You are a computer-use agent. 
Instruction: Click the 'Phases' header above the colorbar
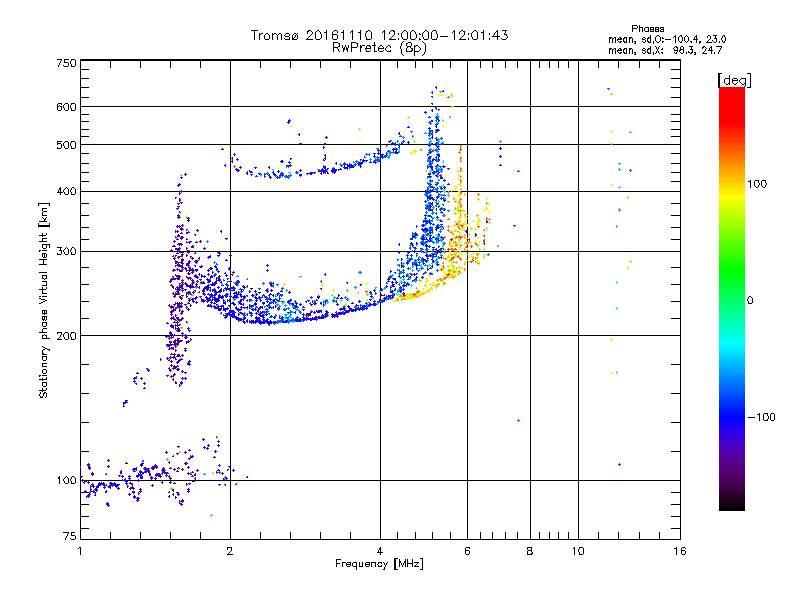pos(647,29)
